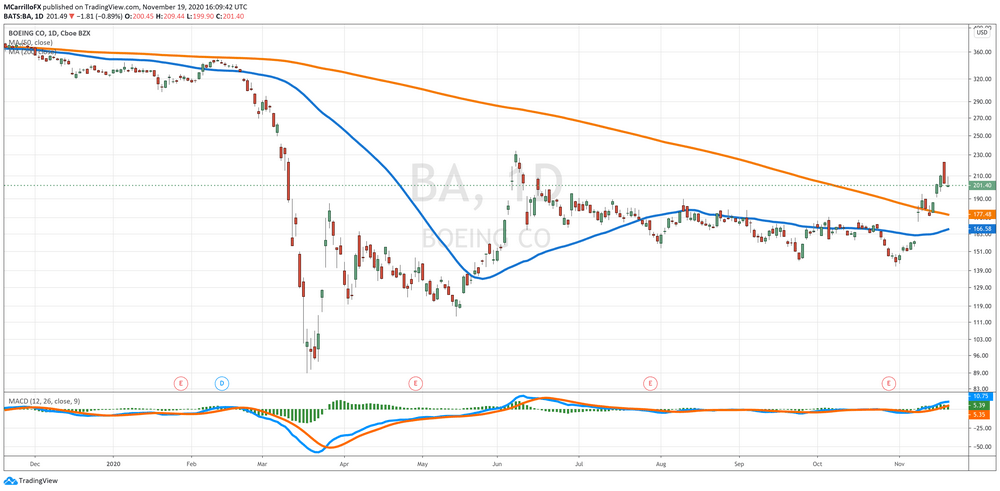Click the 360.00 price axis label

pyautogui.click(x=982, y=52)
